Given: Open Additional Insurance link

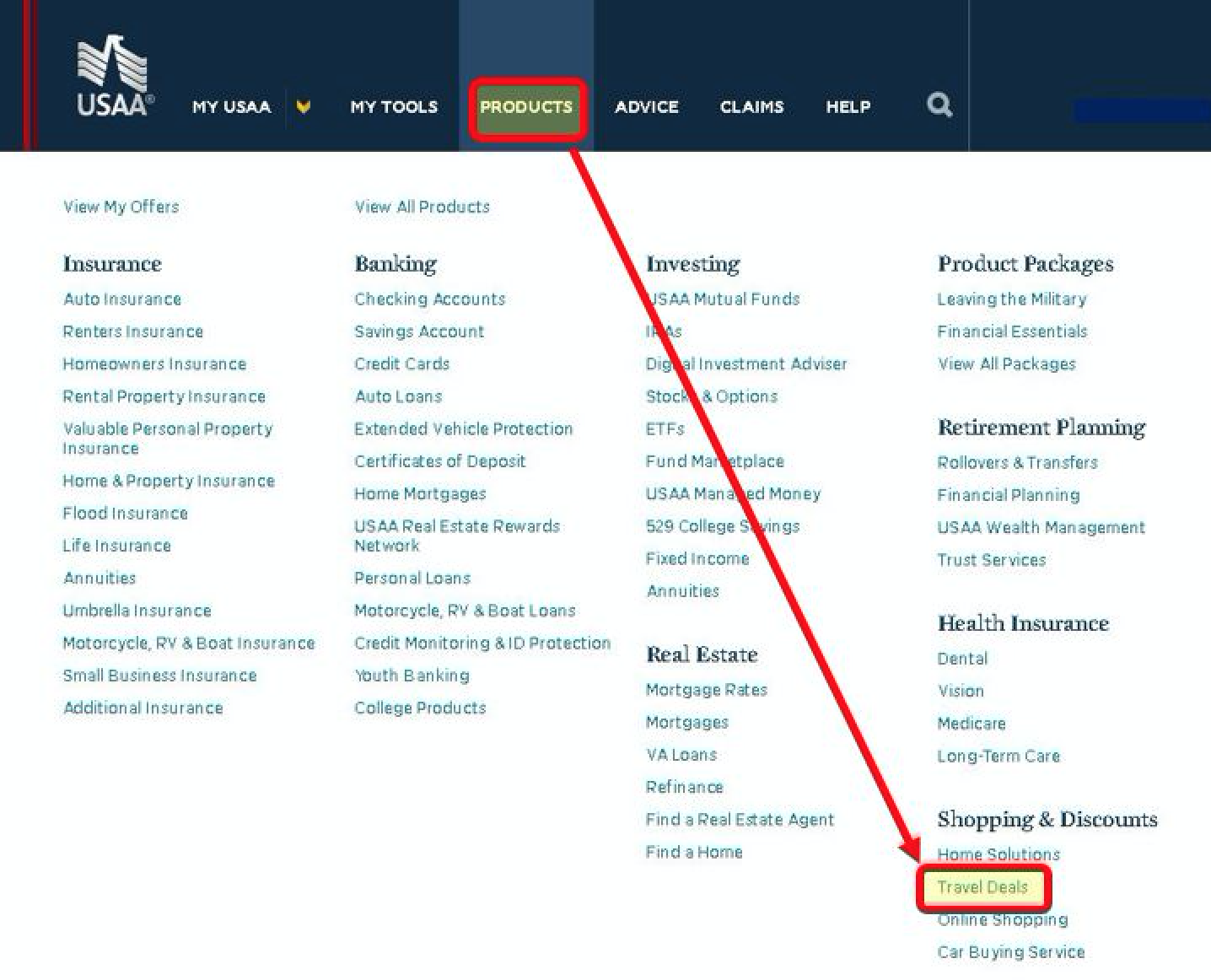Looking at the screenshot, I should pos(143,708).
